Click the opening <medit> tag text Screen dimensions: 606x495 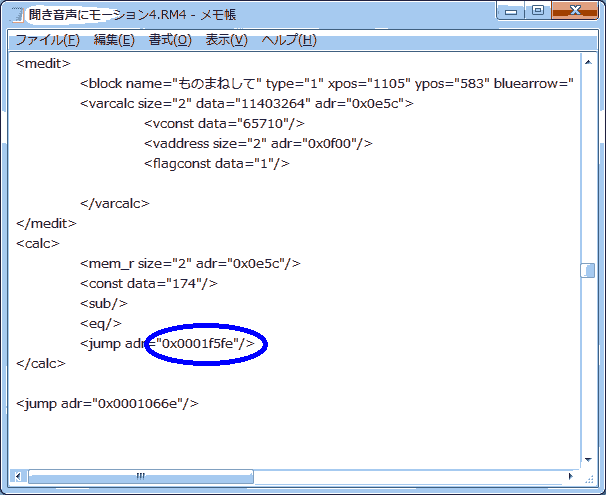[43, 63]
